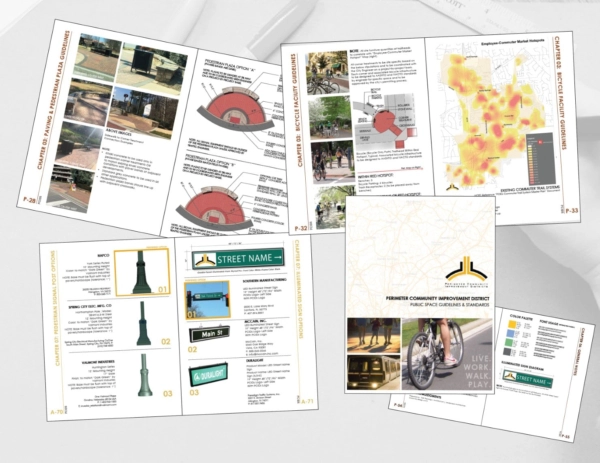This screenshot has width=600, height=463.
Task: Click the chapter 03 title beside page P-32
Action: coord(297,110)
